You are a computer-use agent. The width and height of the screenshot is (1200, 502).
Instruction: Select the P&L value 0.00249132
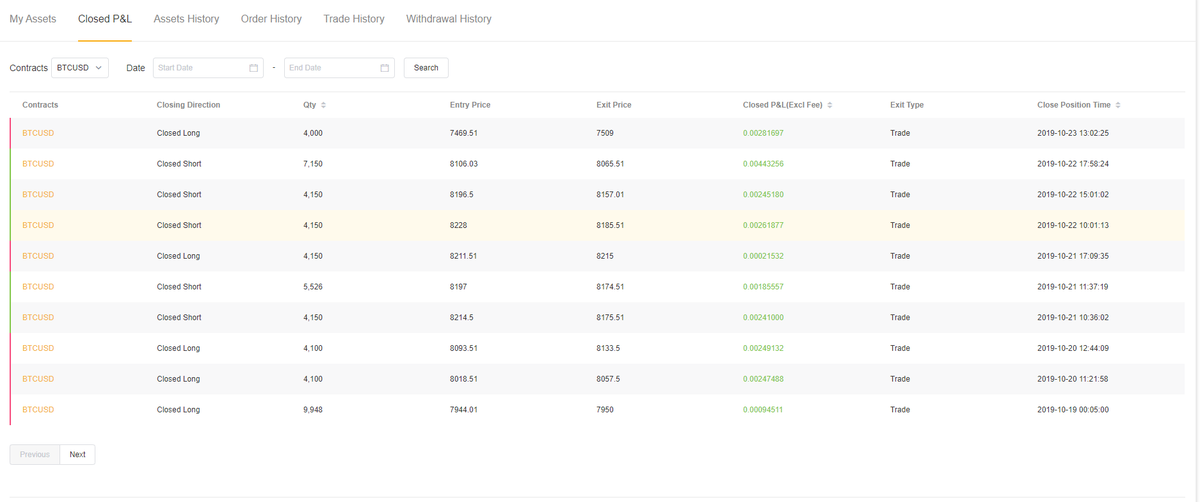click(763, 348)
